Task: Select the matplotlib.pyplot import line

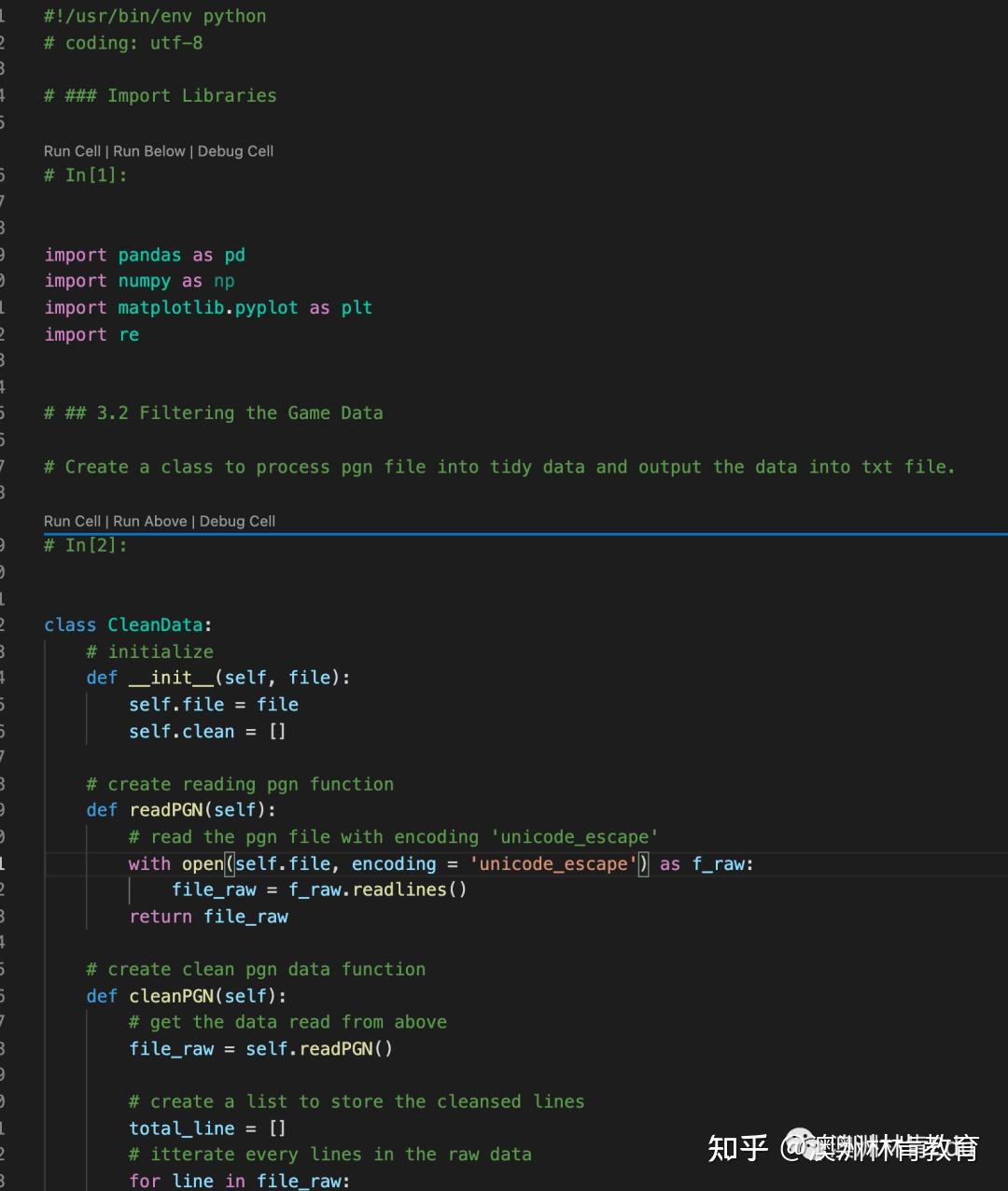Action: point(208,308)
